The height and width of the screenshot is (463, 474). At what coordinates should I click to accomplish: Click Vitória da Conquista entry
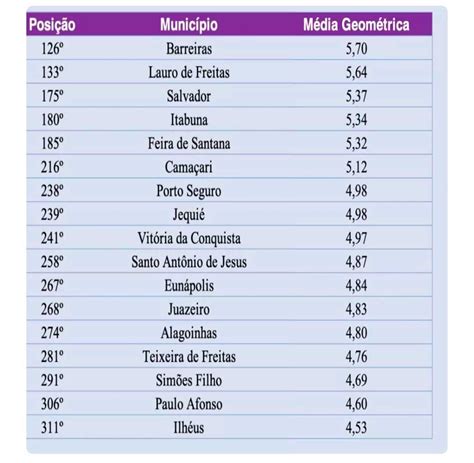pyautogui.click(x=189, y=239)
